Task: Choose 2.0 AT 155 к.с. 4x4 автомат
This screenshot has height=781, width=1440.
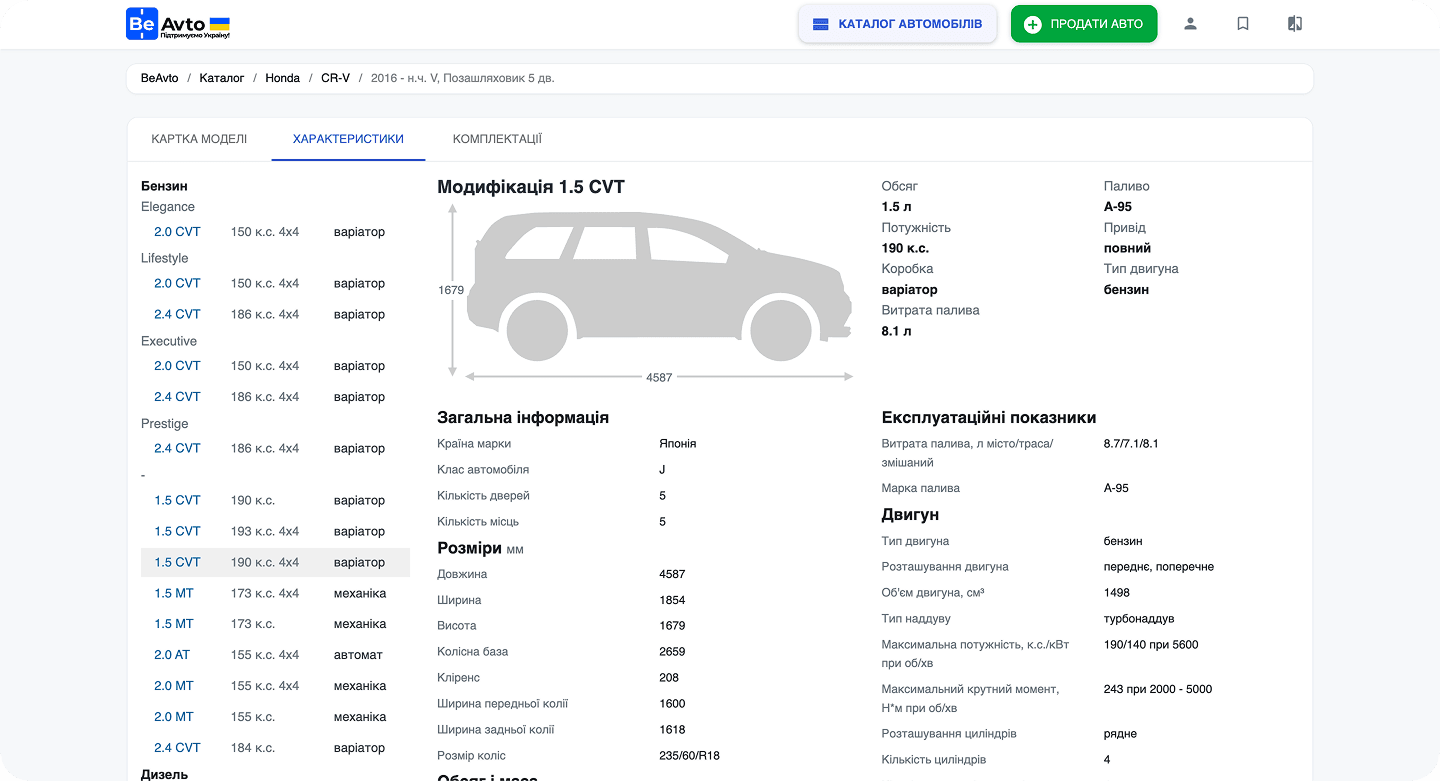Action: (172, 655)
